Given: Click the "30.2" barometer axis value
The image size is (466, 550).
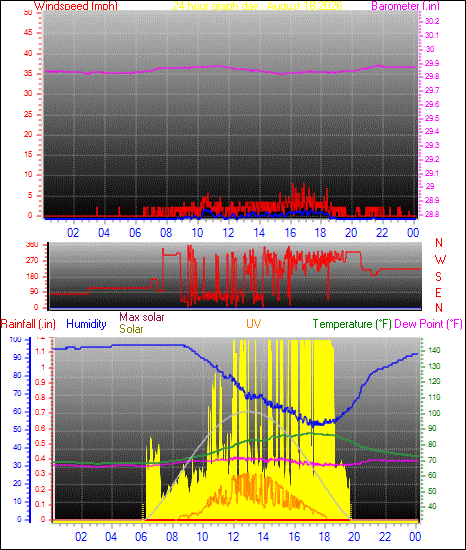Looking at the screenshot, I should click(432, 21).
